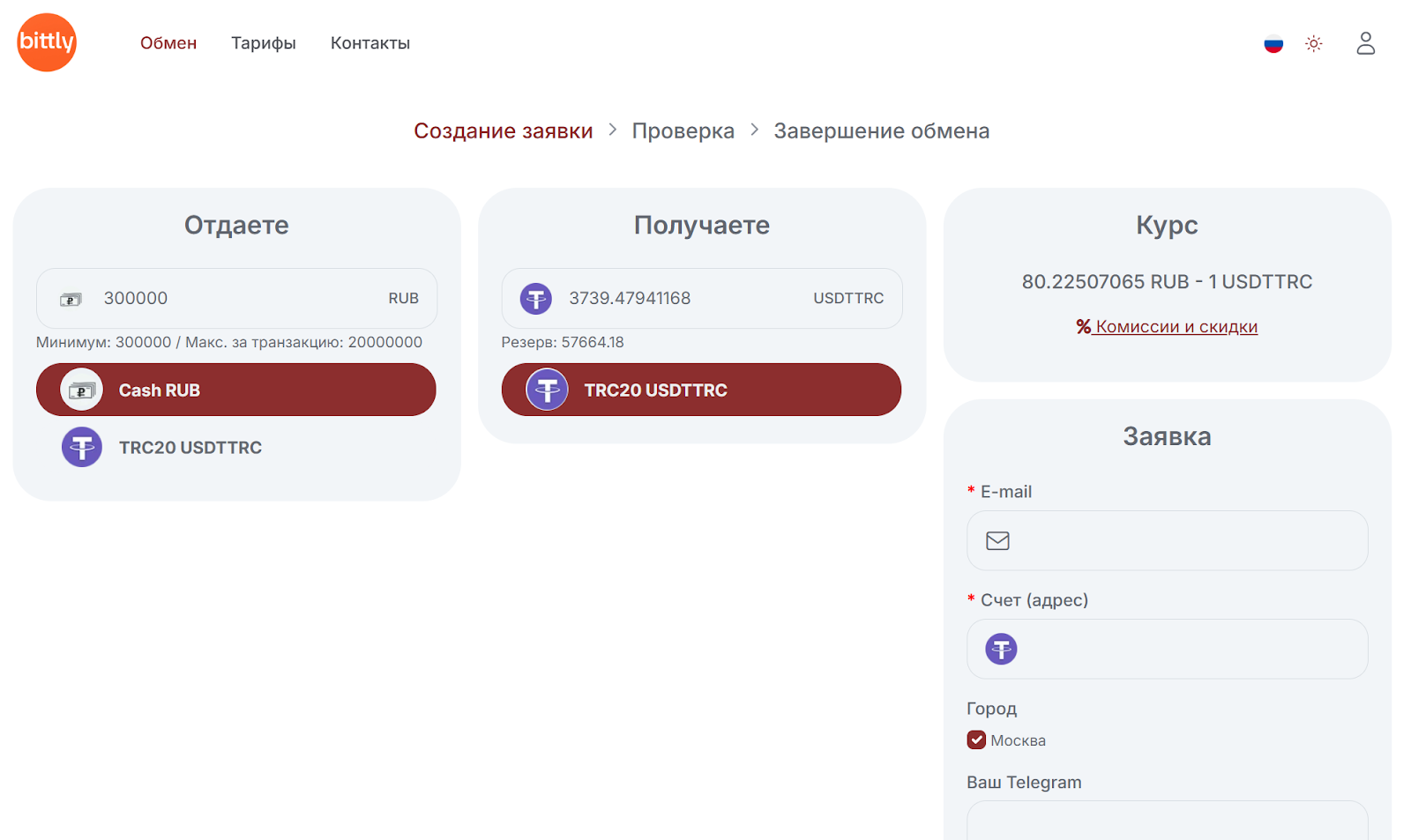The image size is (1411, 840).
Task: Toggle light/dark theme sun icon
Action: [x=1314, y=43]
